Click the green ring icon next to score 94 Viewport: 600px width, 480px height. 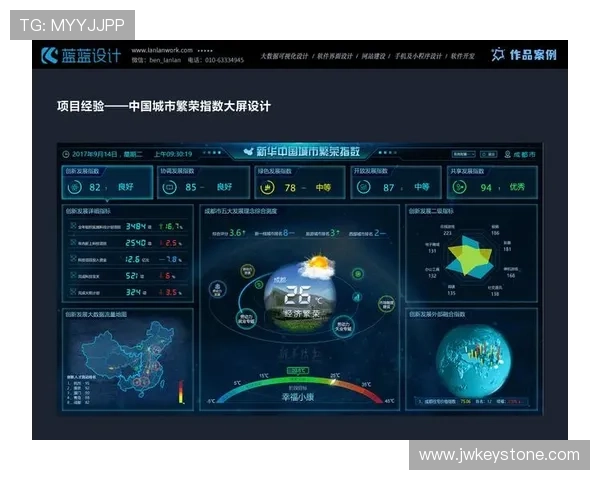click(460, 187)
